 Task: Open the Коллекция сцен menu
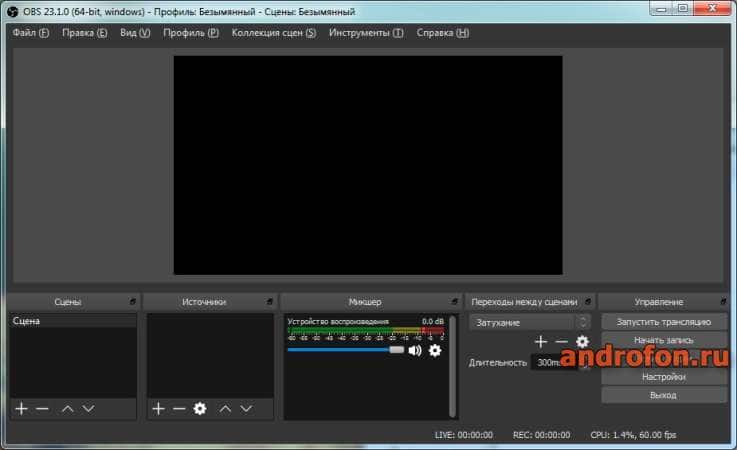tap(274, 33)
